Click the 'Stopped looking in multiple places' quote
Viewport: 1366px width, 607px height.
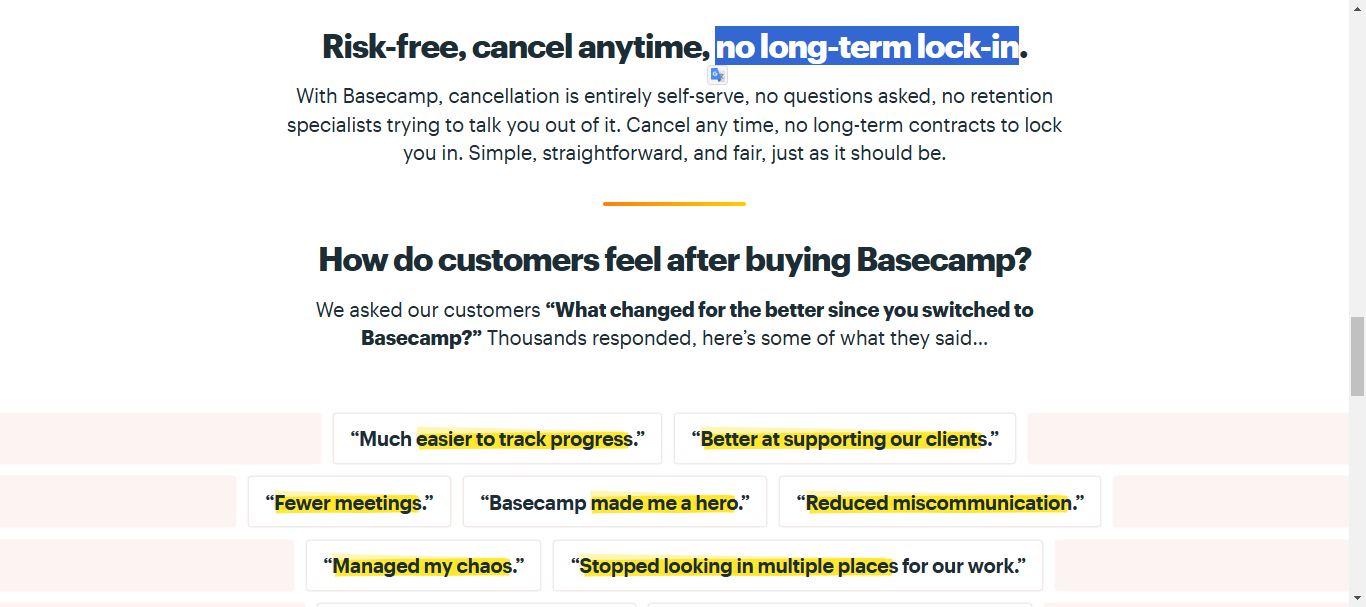798,565
